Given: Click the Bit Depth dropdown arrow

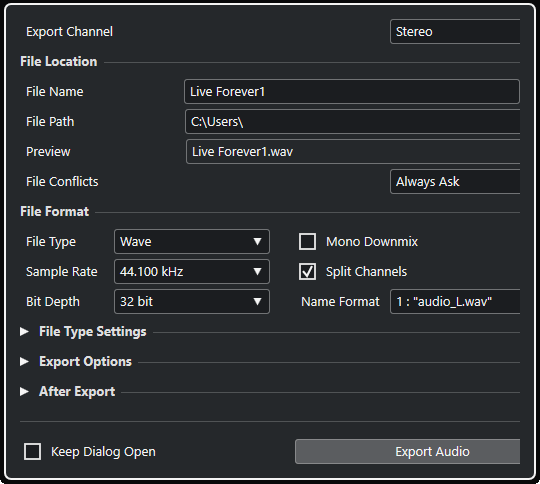Looking at the screenshot, I should click(257, 301).
